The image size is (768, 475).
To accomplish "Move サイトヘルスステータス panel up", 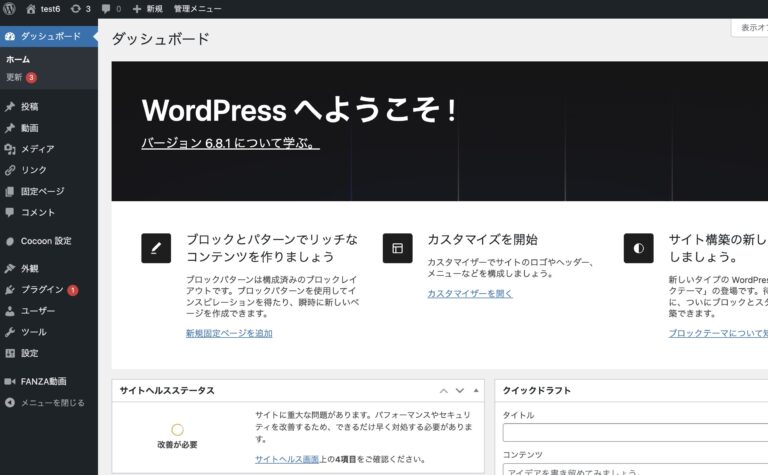I will pyautogui.click(x=443, y=391).
